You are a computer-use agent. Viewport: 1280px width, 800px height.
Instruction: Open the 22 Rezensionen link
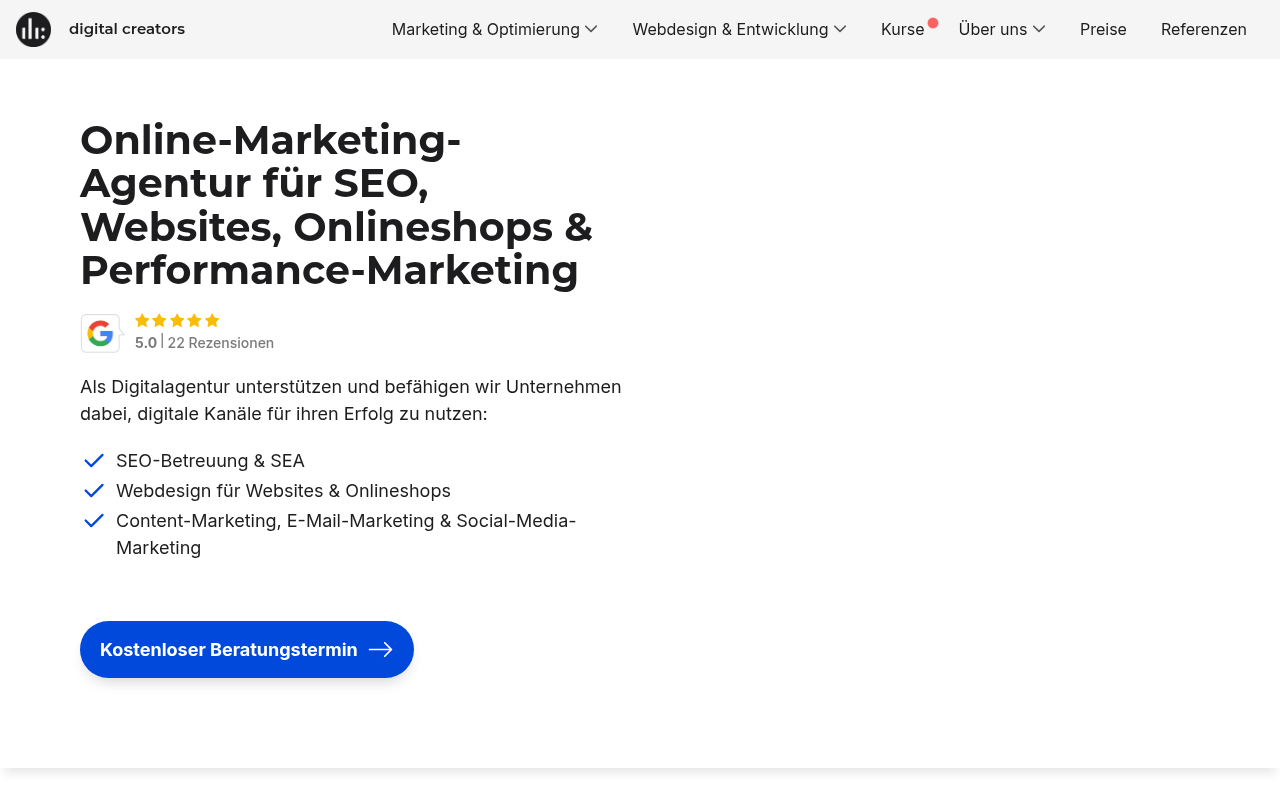[221, 343]
